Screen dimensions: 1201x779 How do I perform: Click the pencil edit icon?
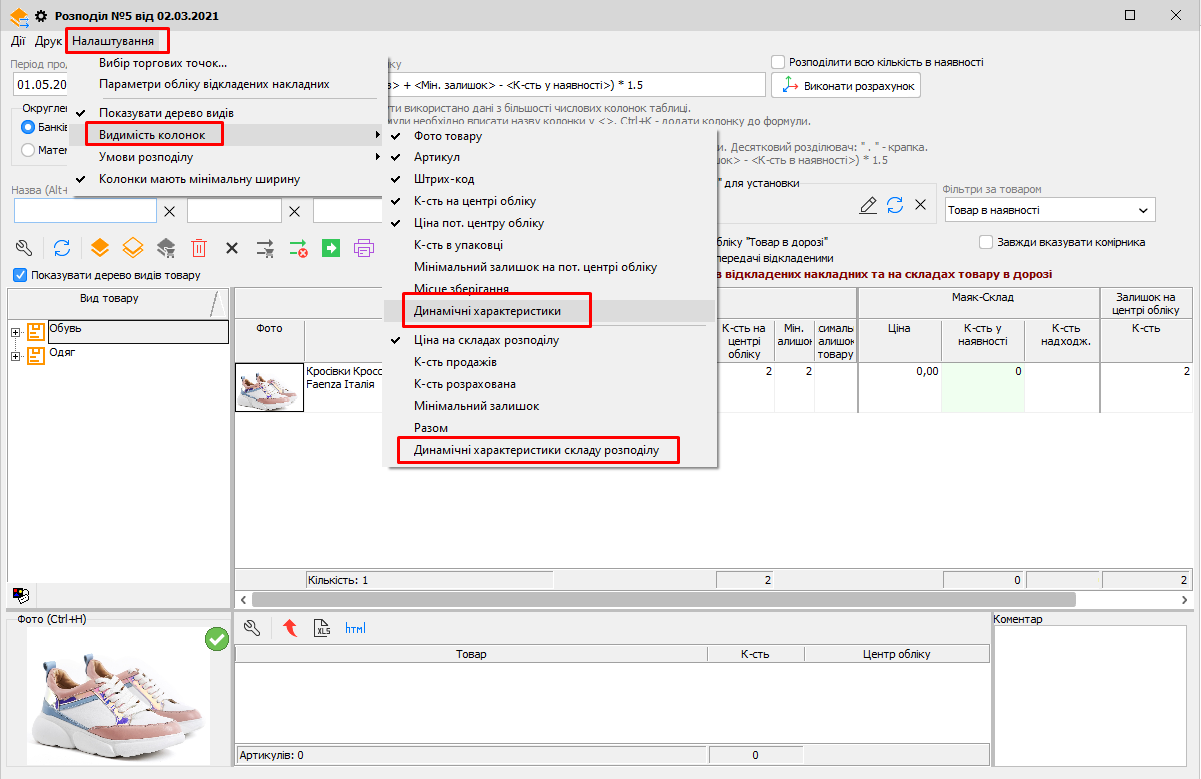pos(868,205)
